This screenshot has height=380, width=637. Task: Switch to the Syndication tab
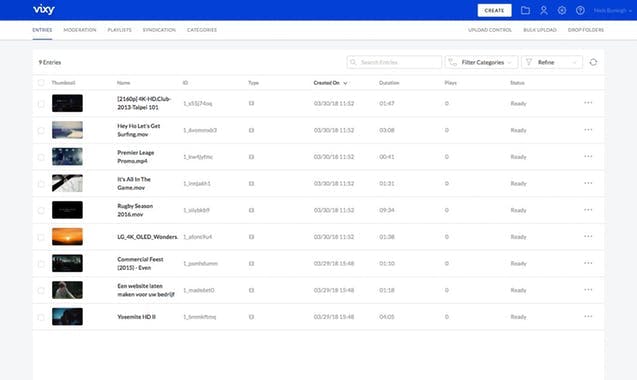pos(159,30)
